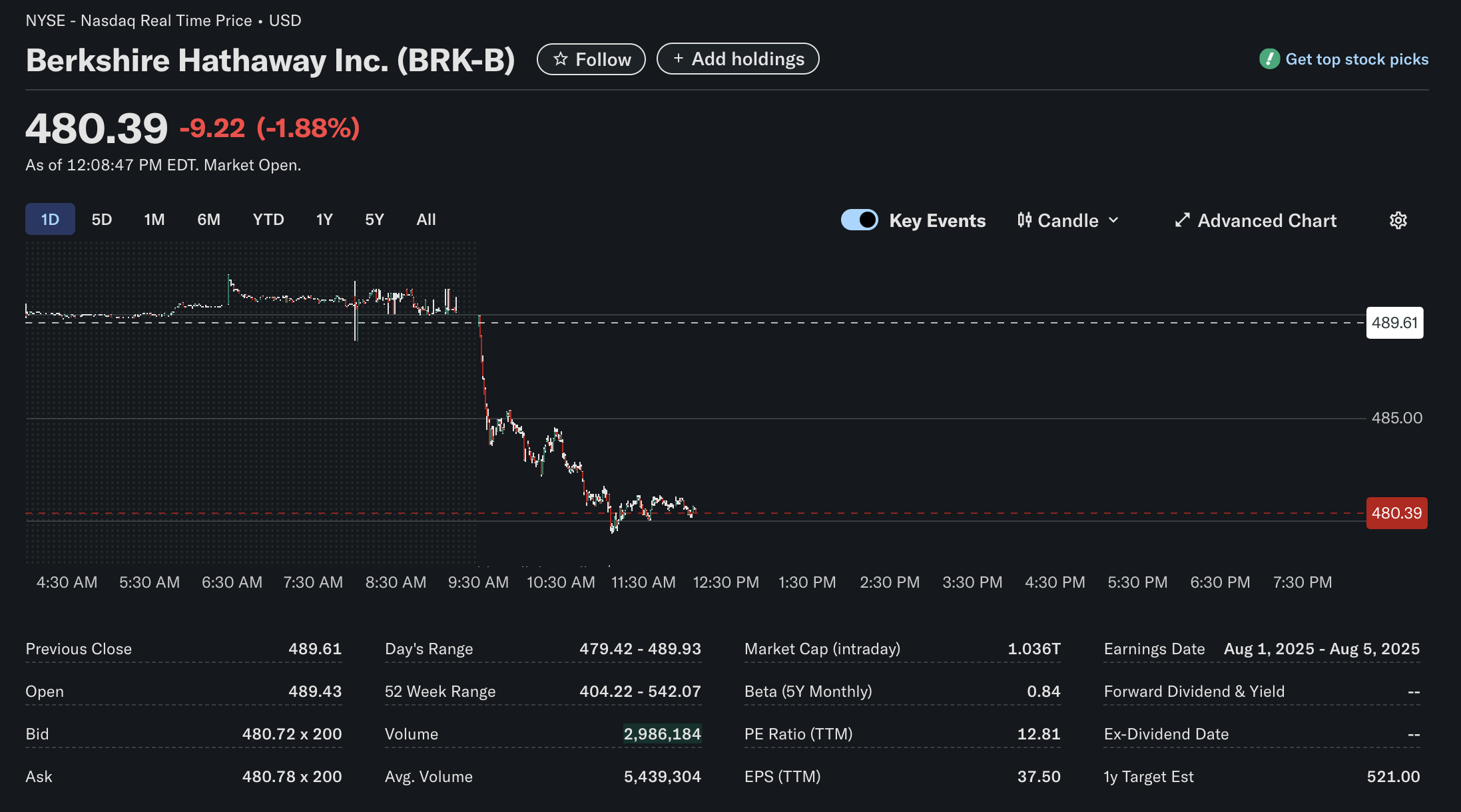This screenshot has width=1461, height=812.
Task: Toggle the Key Events switch
Action: [x=859, y=220]
